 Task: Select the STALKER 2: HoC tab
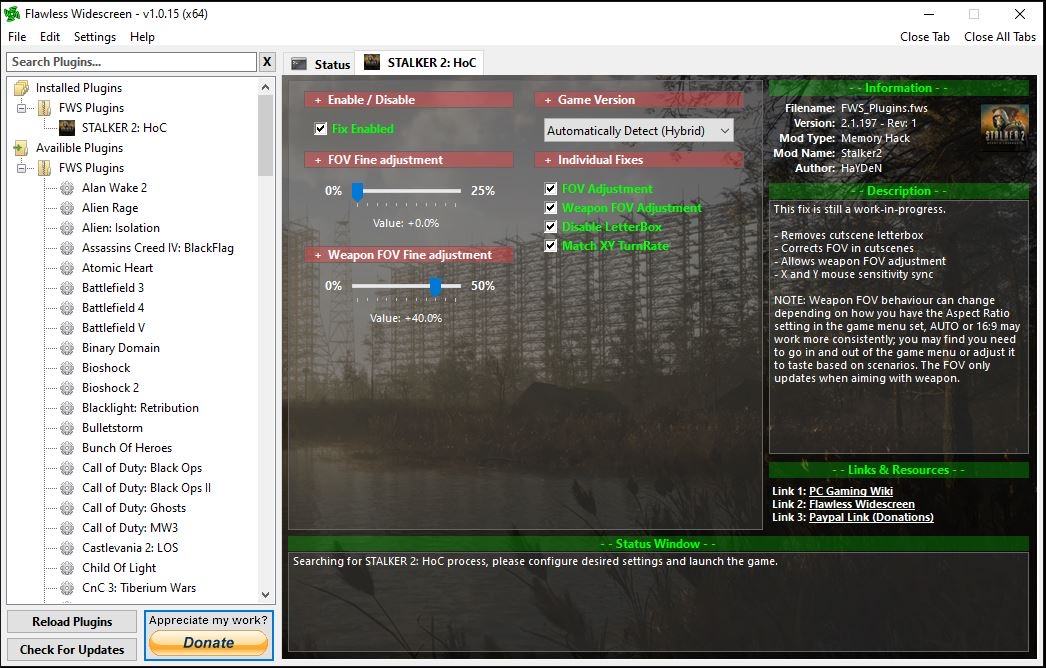tap(420, 63)
